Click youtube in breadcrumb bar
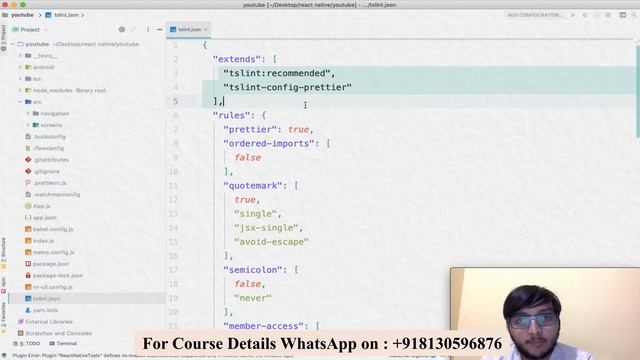Screen dimensions: 640x360 coord(22,15)
